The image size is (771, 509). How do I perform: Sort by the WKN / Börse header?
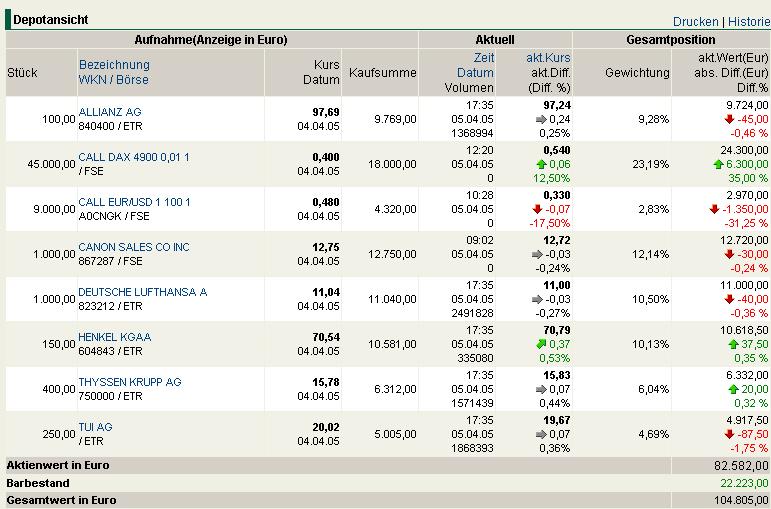point(113,79)
